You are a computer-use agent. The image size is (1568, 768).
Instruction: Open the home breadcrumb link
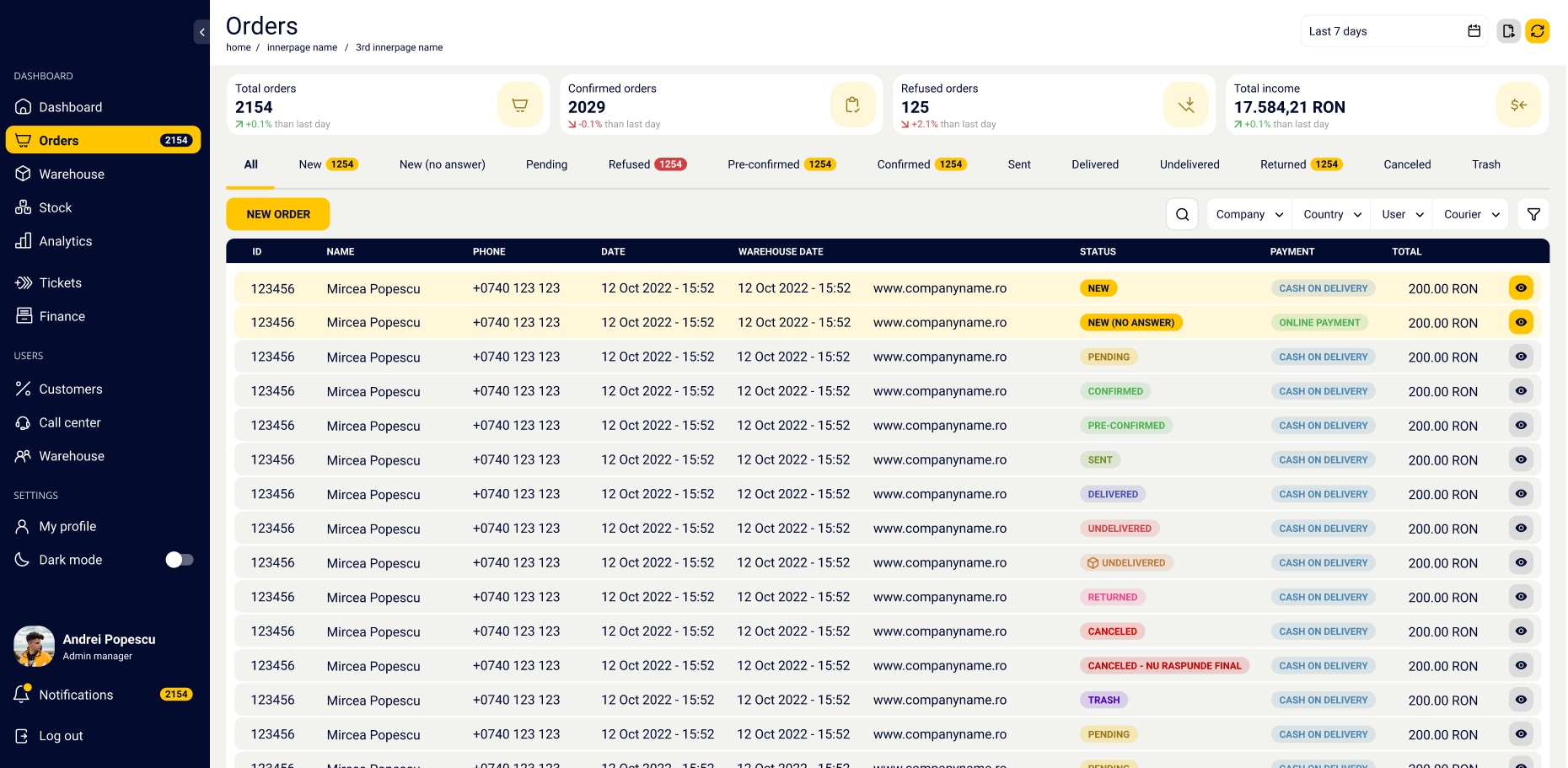pos(239,47)
